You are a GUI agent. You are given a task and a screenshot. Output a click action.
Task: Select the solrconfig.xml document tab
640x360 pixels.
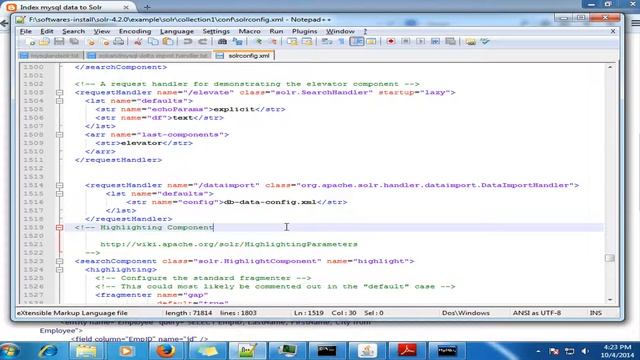click(x=244, y=56)
